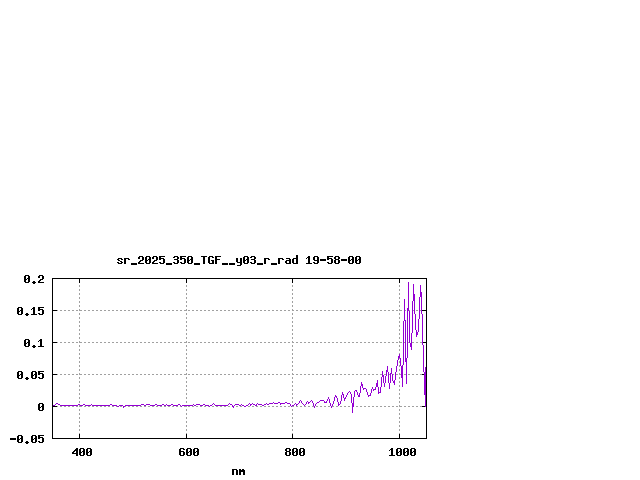Click the tallest purple peak past 1000 nm
The width and height of the screenshot is (640, 480).
point(408,283)
